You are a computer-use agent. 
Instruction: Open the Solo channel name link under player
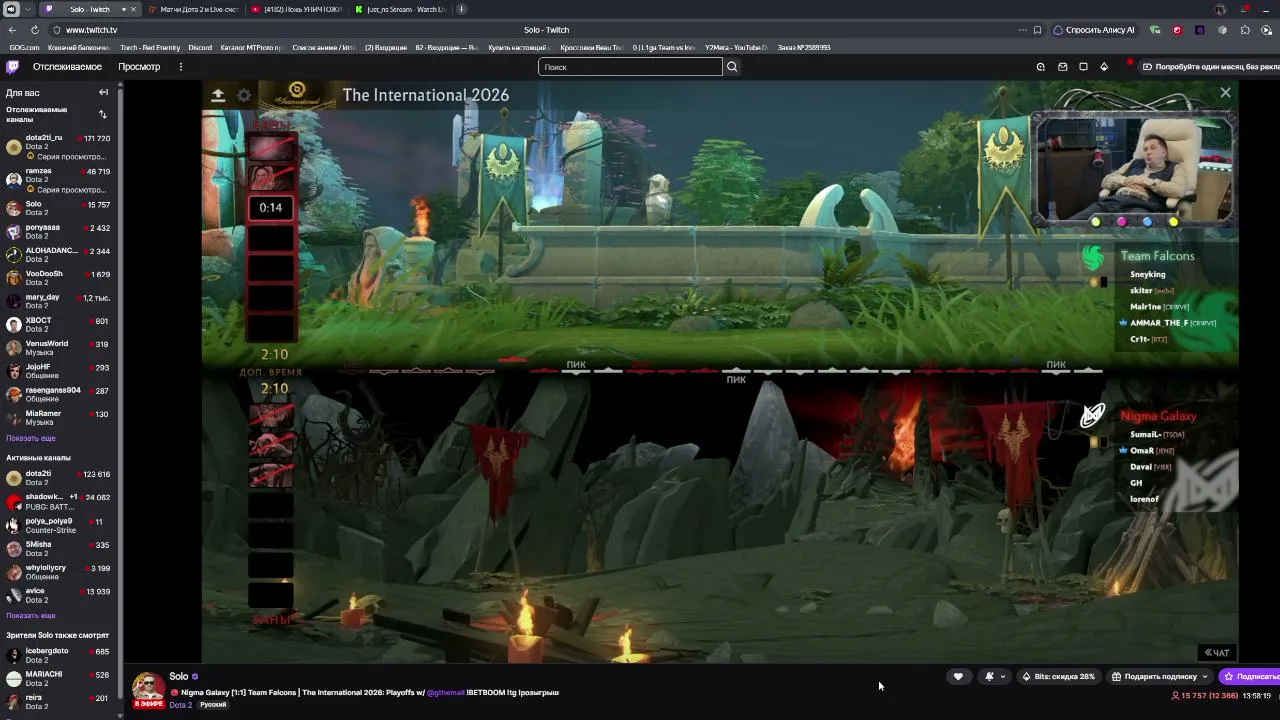[x=179, y=677]
